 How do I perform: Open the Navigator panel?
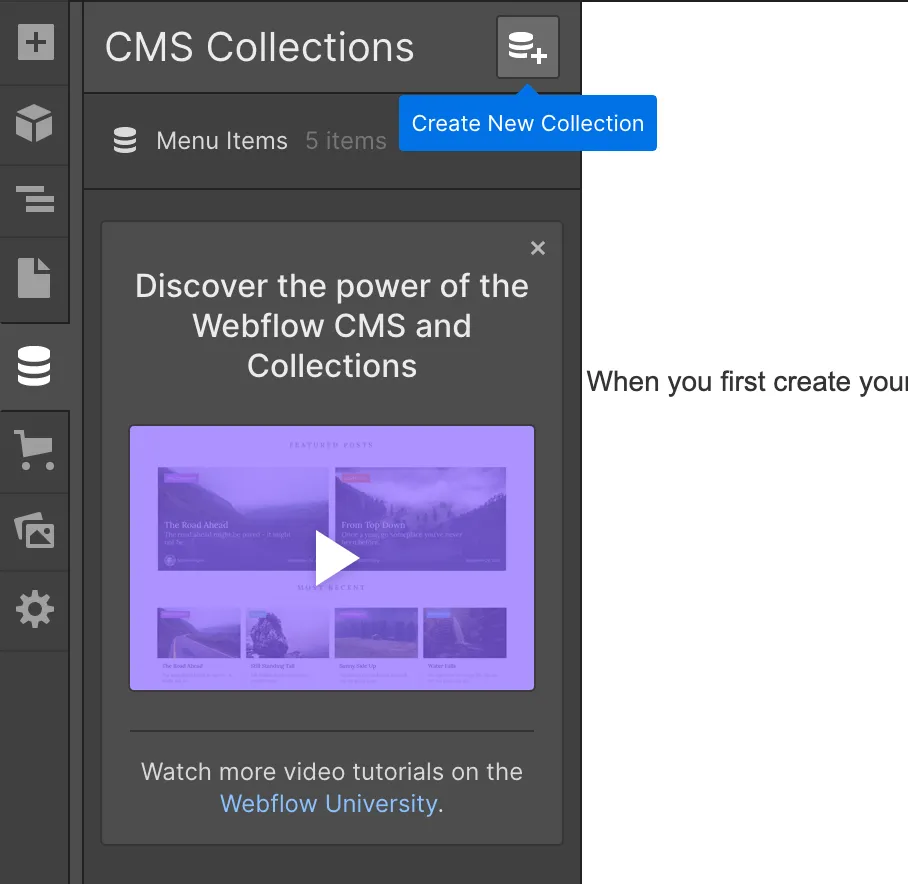pos(35,199)
